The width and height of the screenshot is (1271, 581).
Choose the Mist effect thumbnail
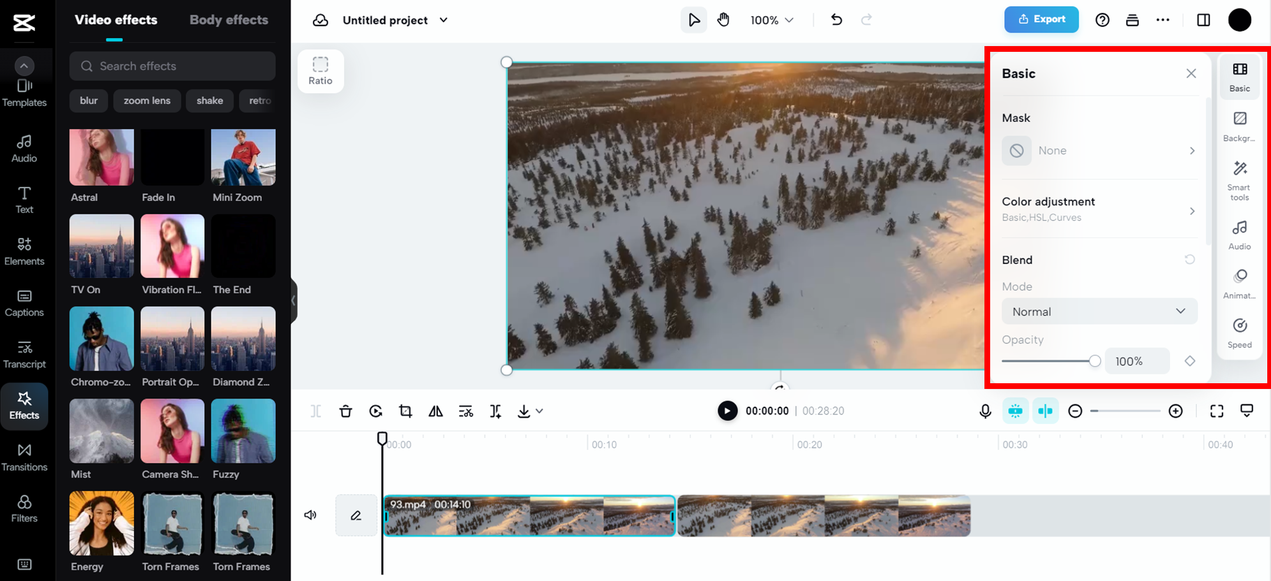[x=101, y=431]
